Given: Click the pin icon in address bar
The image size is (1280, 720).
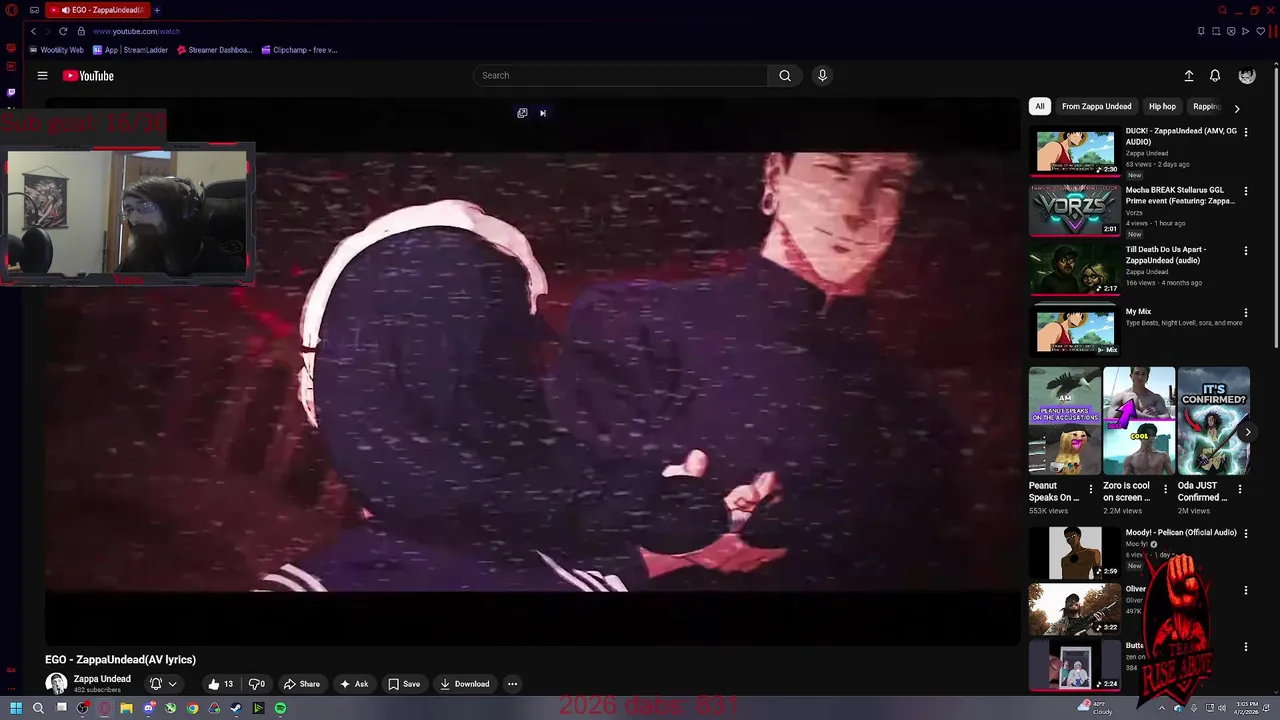Looking at the screenshot, I should point(1201,31).
